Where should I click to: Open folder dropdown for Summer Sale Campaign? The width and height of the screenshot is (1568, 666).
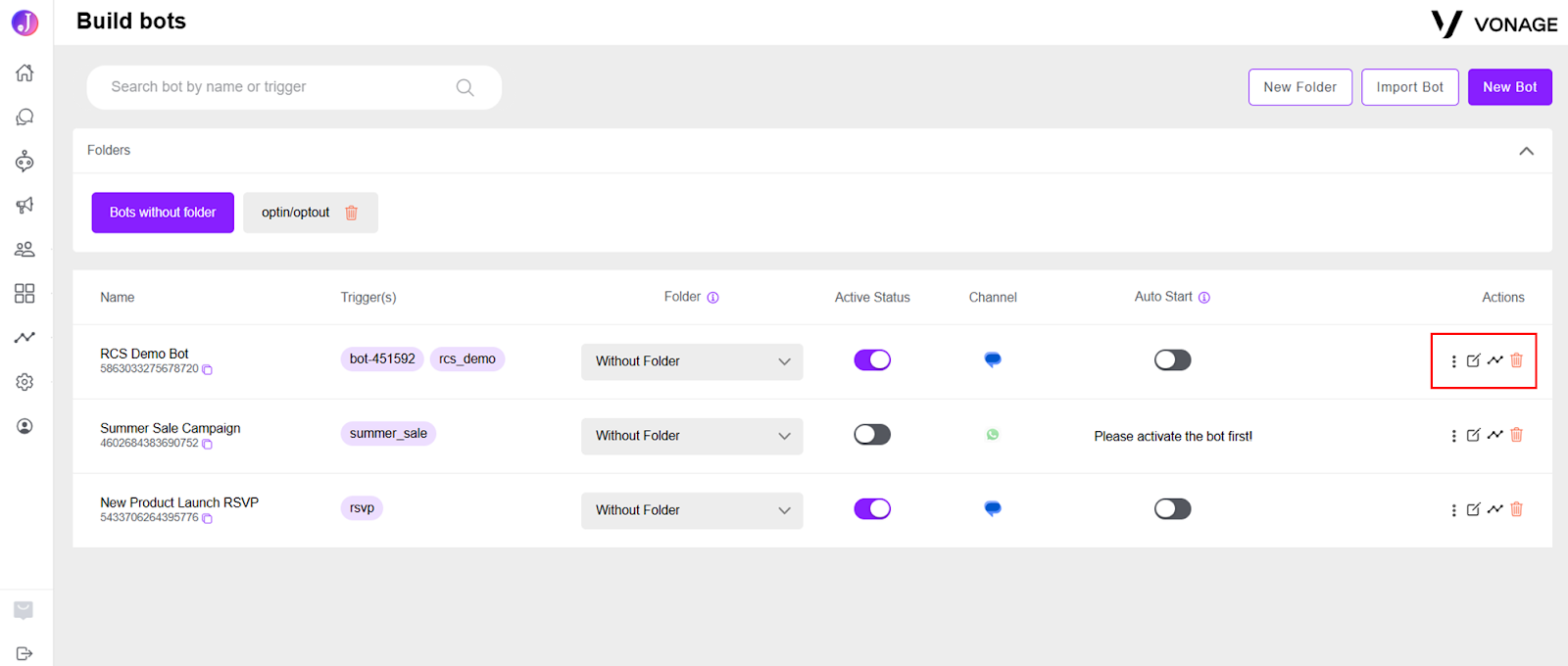click(692, 436)
